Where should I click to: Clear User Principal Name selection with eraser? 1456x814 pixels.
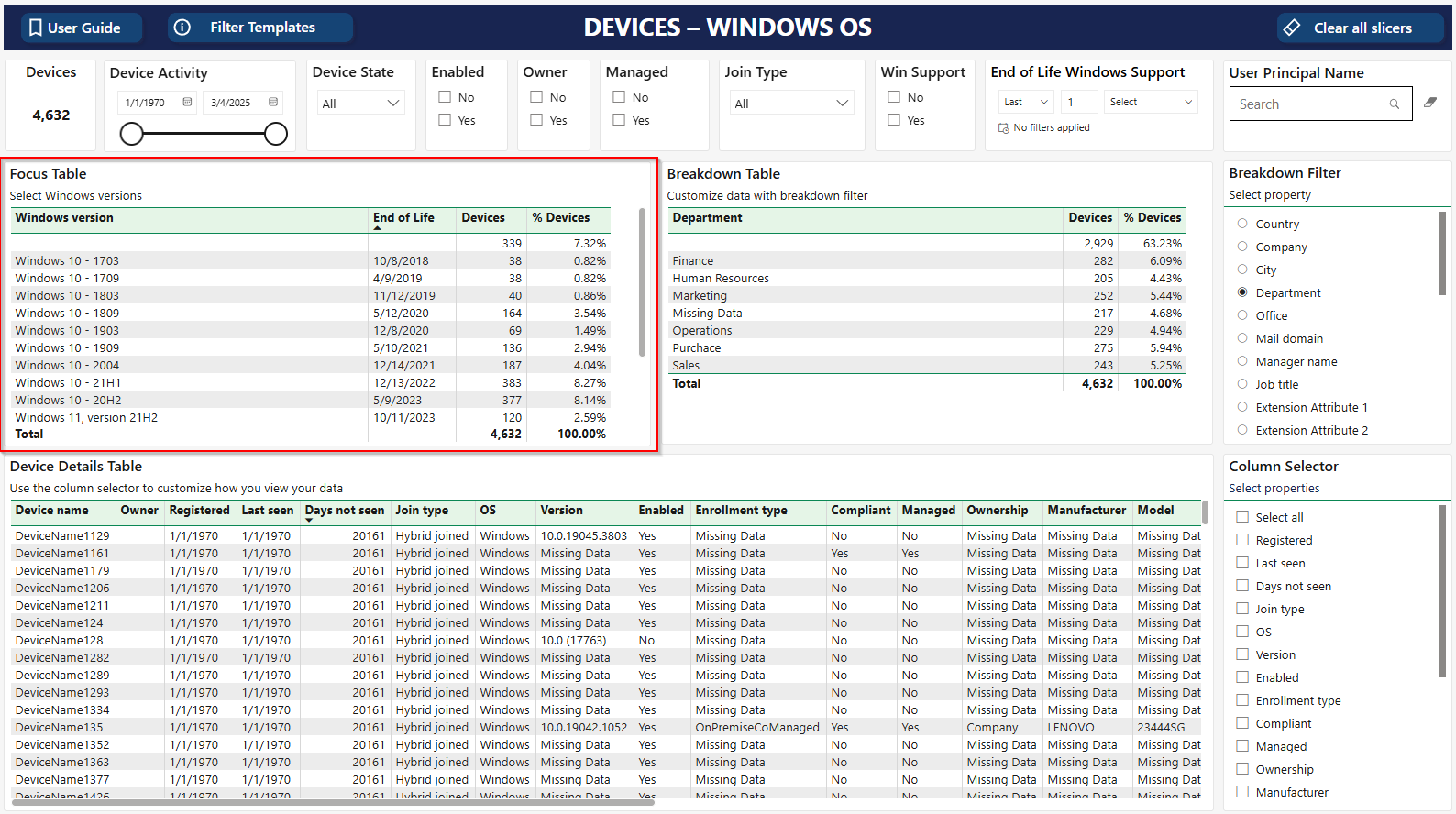click(x=1430, y=103)
